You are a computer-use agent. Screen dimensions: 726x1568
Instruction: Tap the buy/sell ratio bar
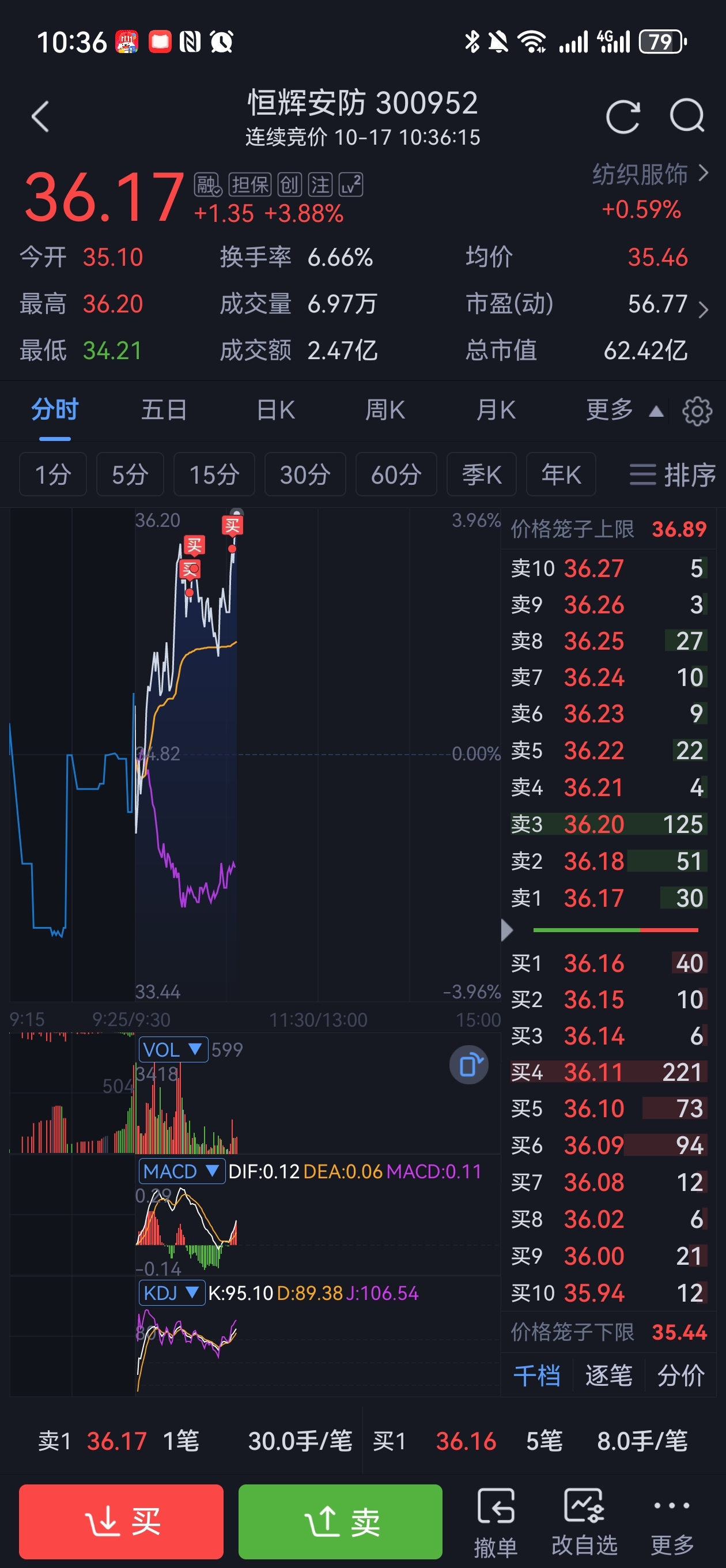click(615, 930)
